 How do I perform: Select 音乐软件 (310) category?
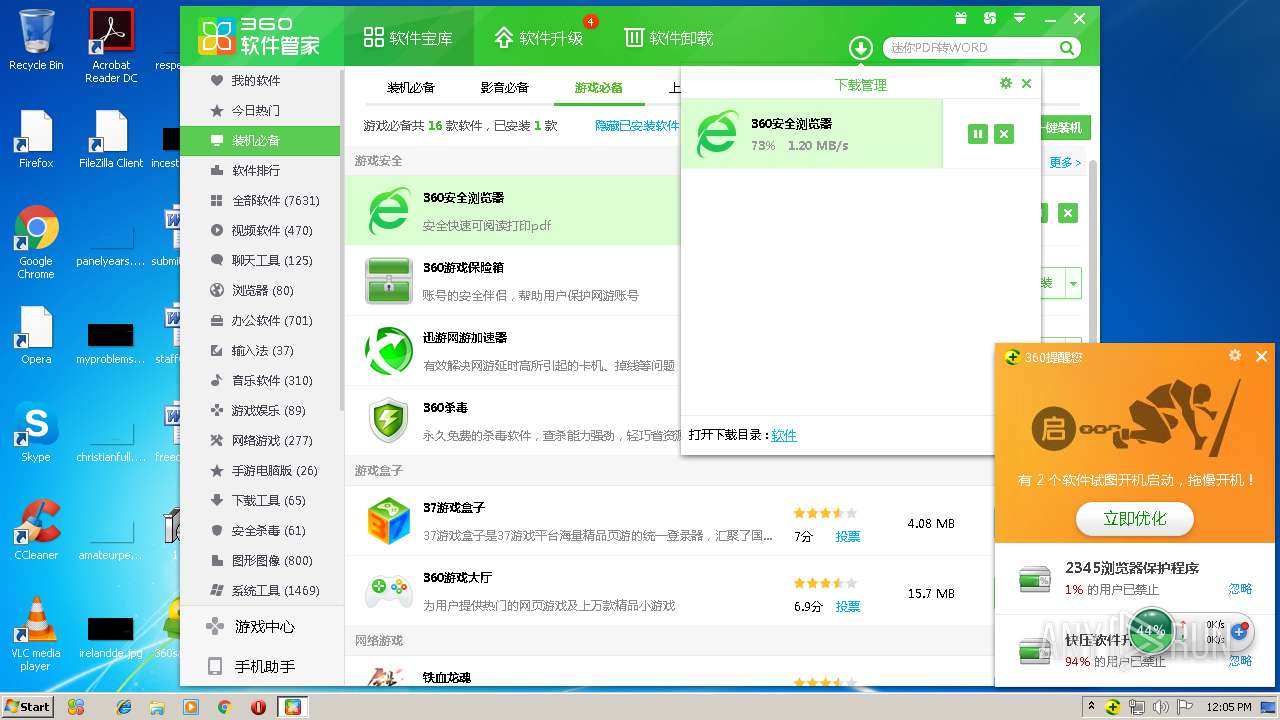point(260,380)
